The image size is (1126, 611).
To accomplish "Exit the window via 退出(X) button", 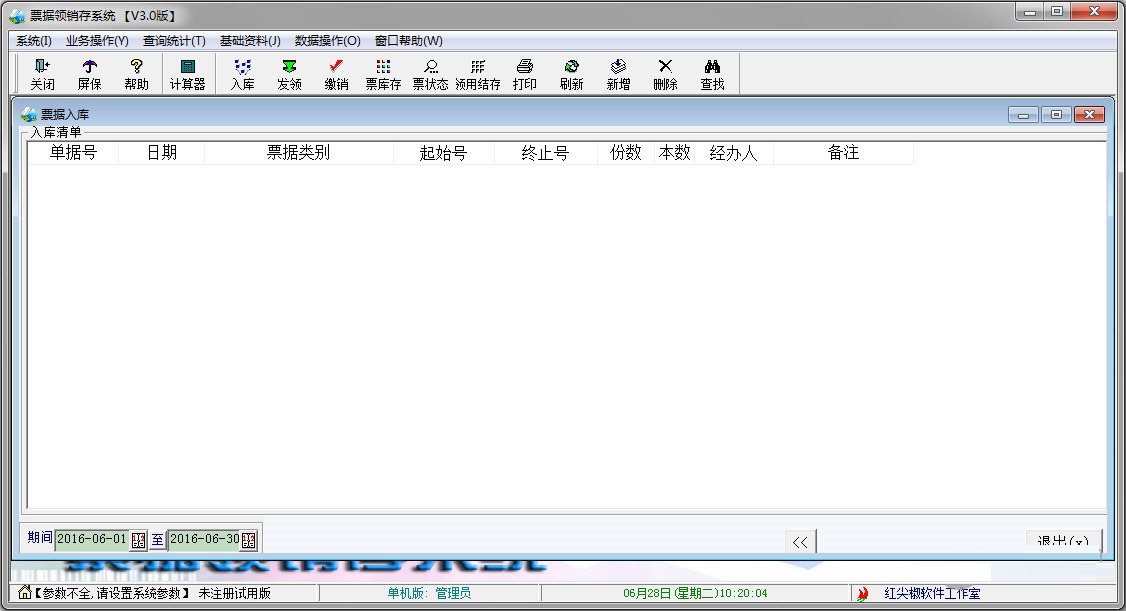I will pos(1063,540).
